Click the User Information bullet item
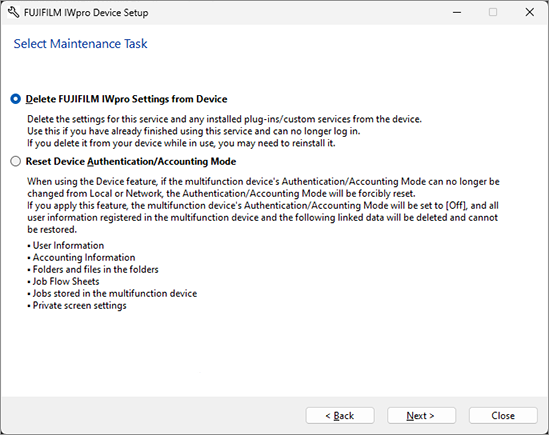The height and width of the screenshot is (435, 549). [66, 245]
